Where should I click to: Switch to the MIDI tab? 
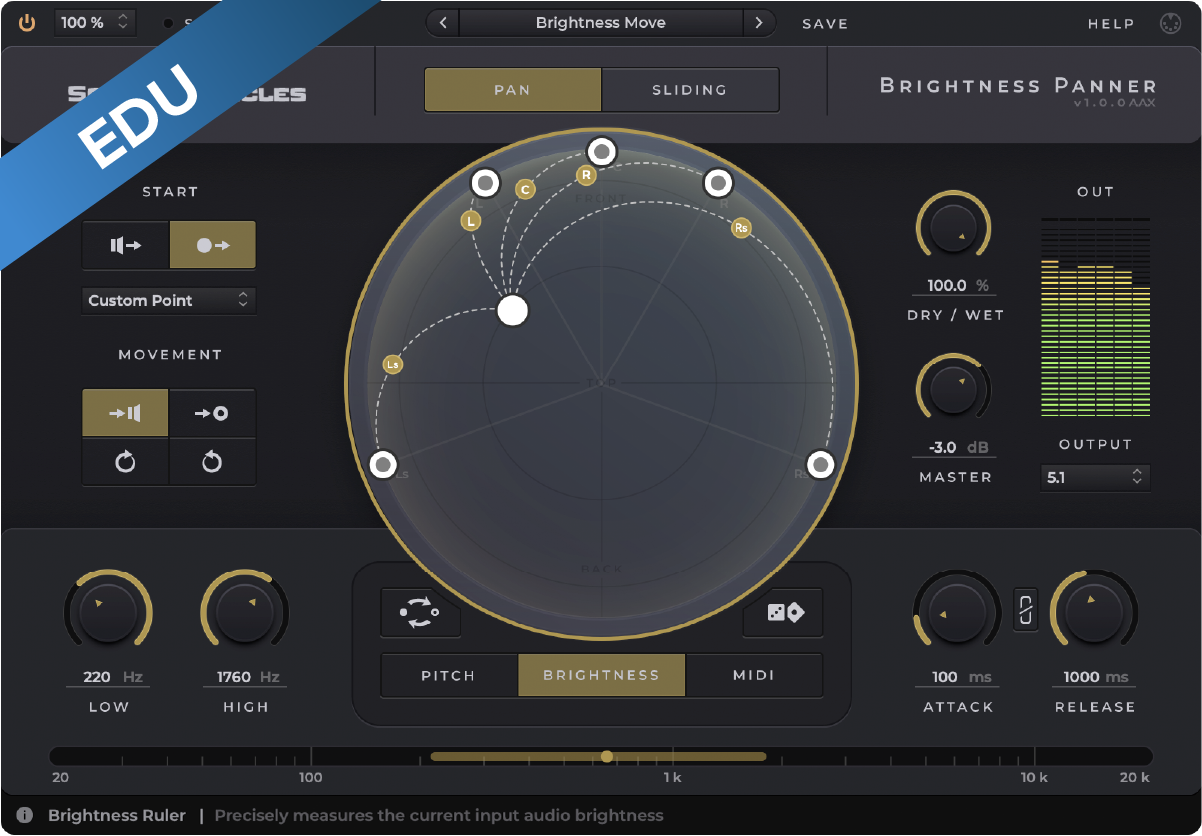754,676
